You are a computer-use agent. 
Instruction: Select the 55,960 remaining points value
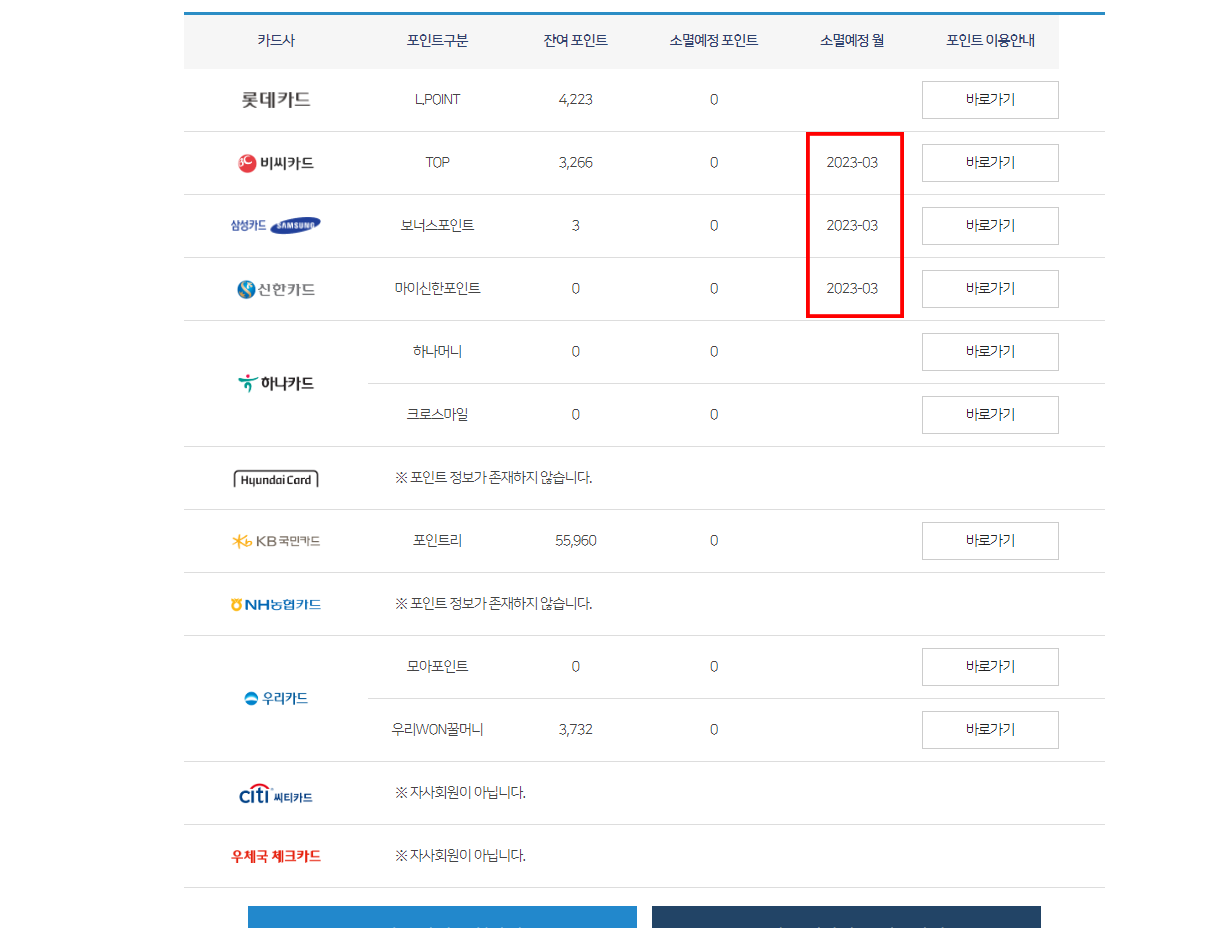(x=575, y=541)
